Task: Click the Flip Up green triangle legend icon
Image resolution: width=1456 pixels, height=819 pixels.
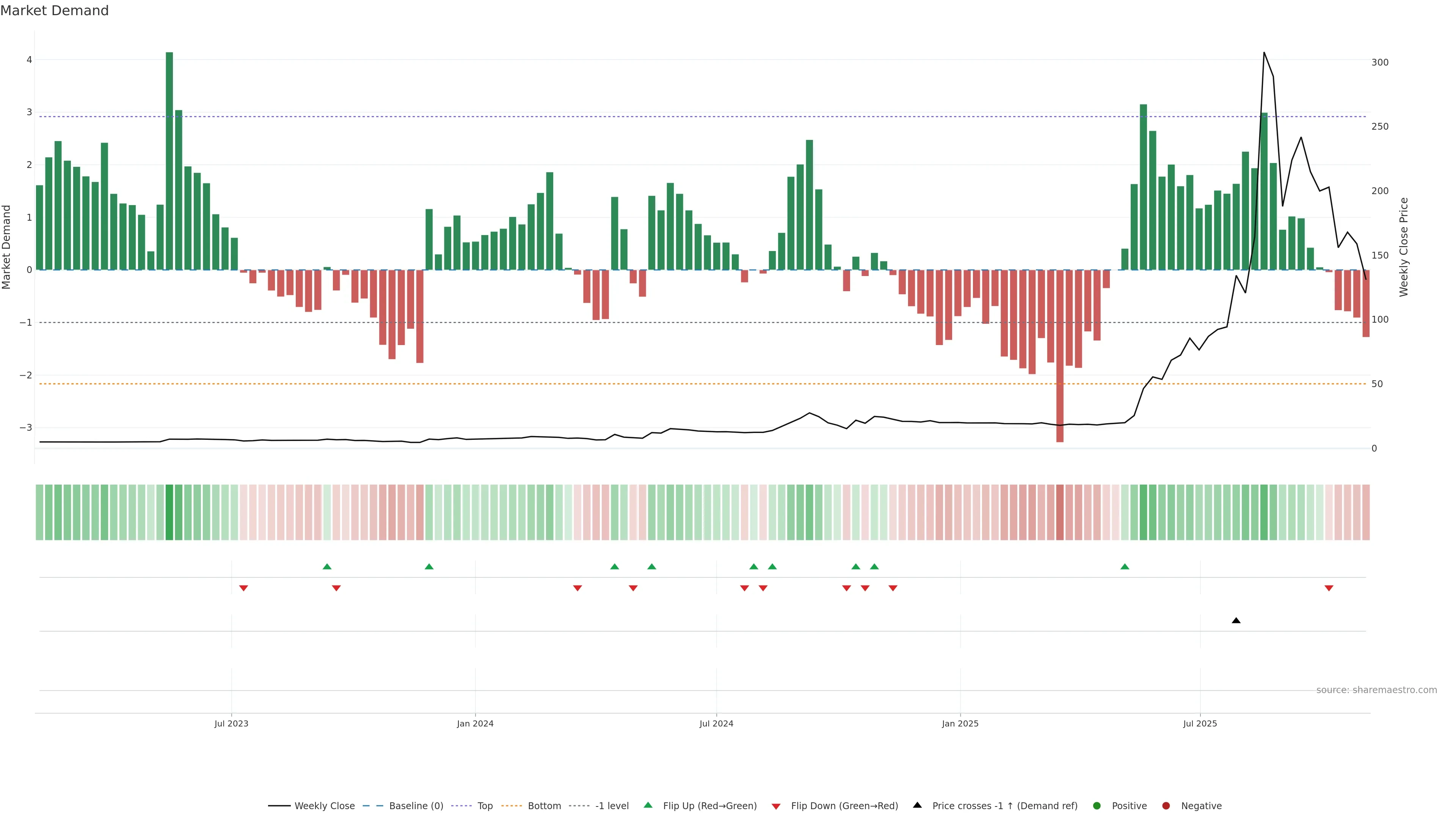Action: (648, 805)
